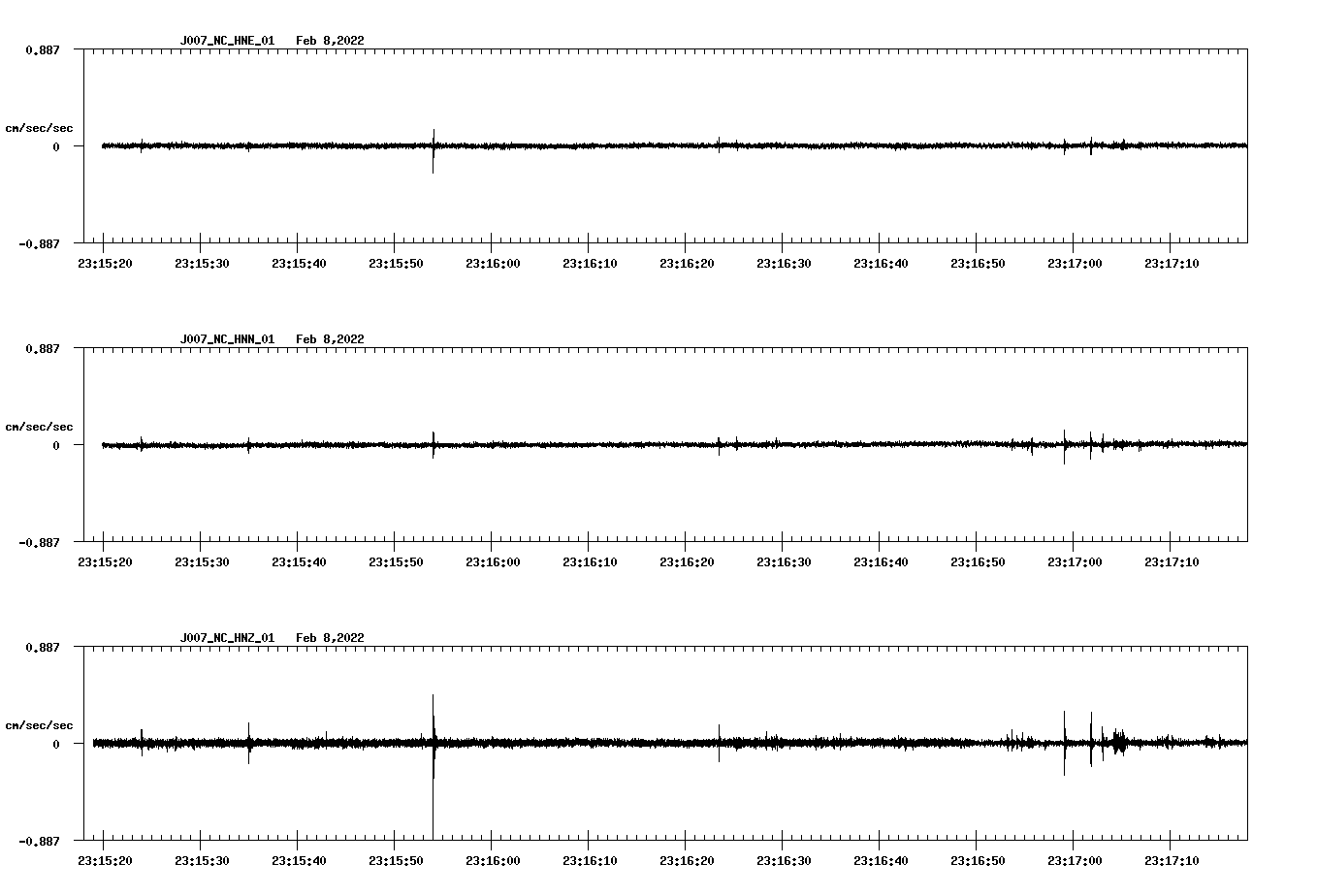Click 23:16:40 time label under HNE plot

881,264
